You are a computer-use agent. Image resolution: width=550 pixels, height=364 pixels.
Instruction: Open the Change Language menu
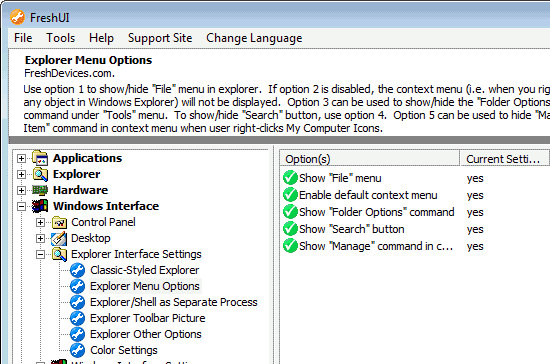pos(254,38)
